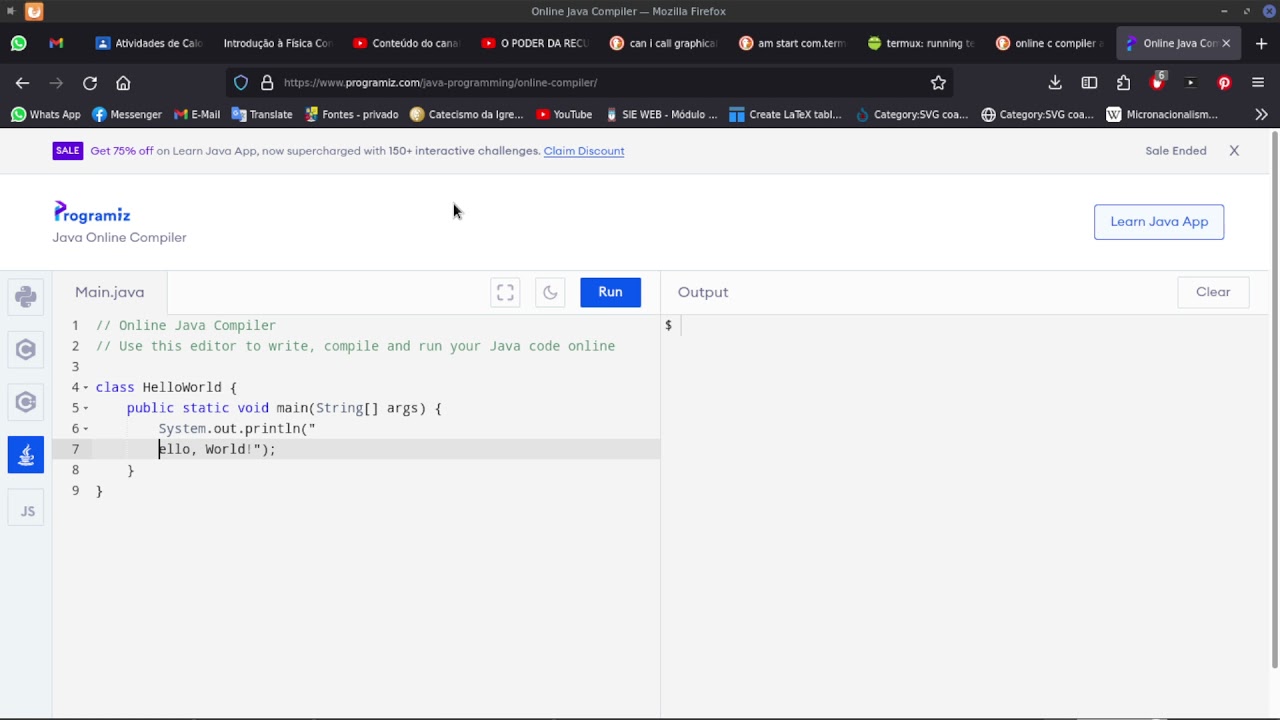Collapse code fold at line 5
The width and height of the screenshot is (1280, 720).
click(86, 408)
